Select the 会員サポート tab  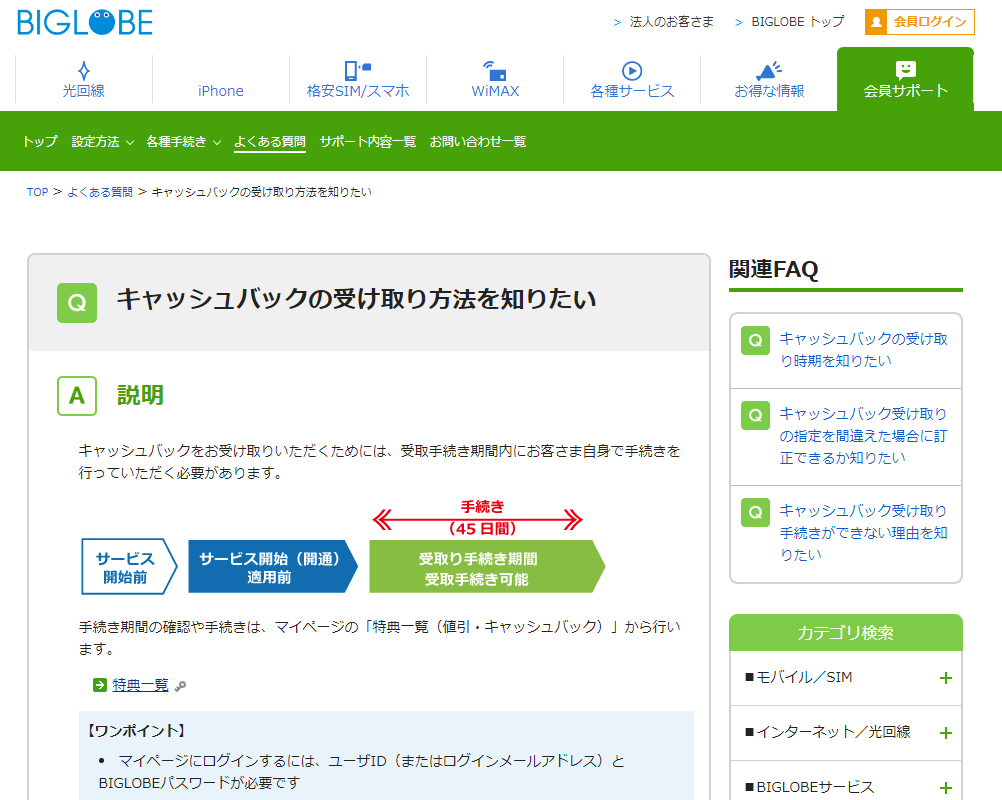click(x=906, y=79)
